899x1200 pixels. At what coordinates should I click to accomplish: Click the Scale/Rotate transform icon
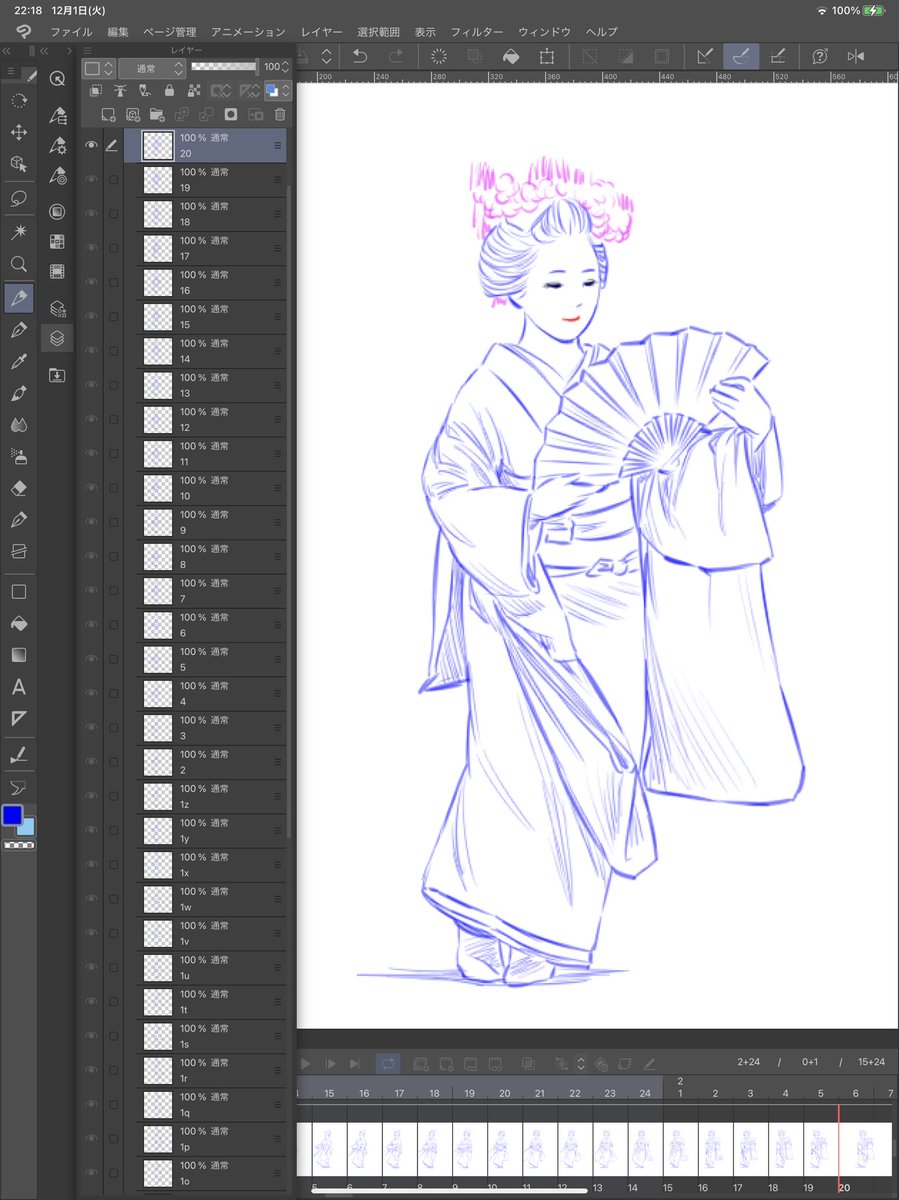(x=547, y=57)
